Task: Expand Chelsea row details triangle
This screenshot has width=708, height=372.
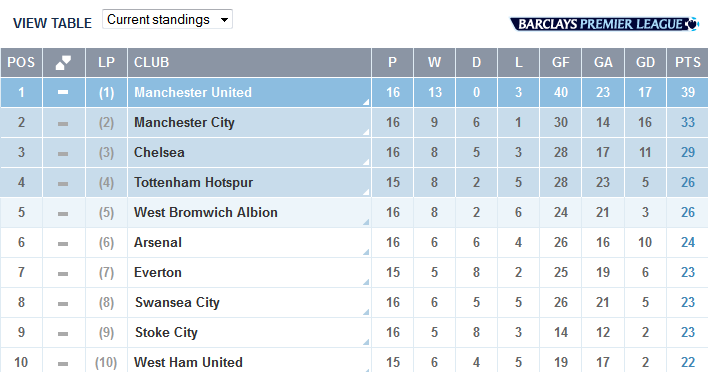Action: [366, 162]
